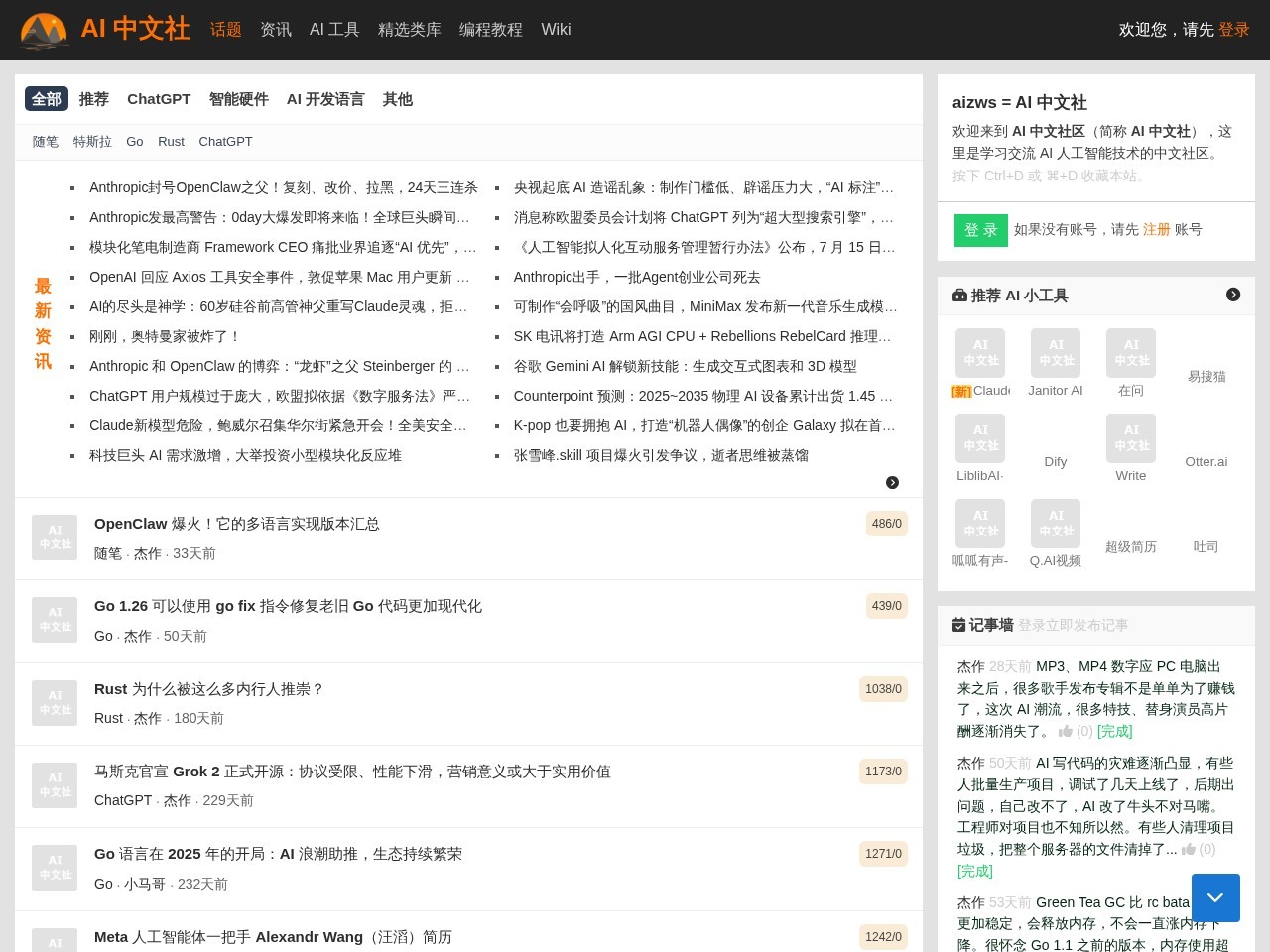Expand the blue chevron button at bottom right
This screenshot has height=952, width=1270.
click(1215, 897)
